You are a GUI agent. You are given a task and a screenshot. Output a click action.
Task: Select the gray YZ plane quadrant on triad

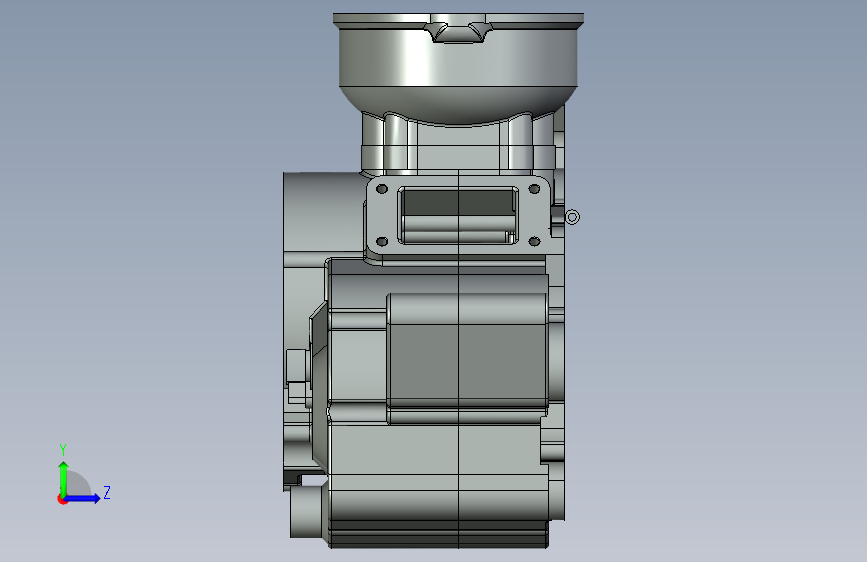[x=78, y=485]
